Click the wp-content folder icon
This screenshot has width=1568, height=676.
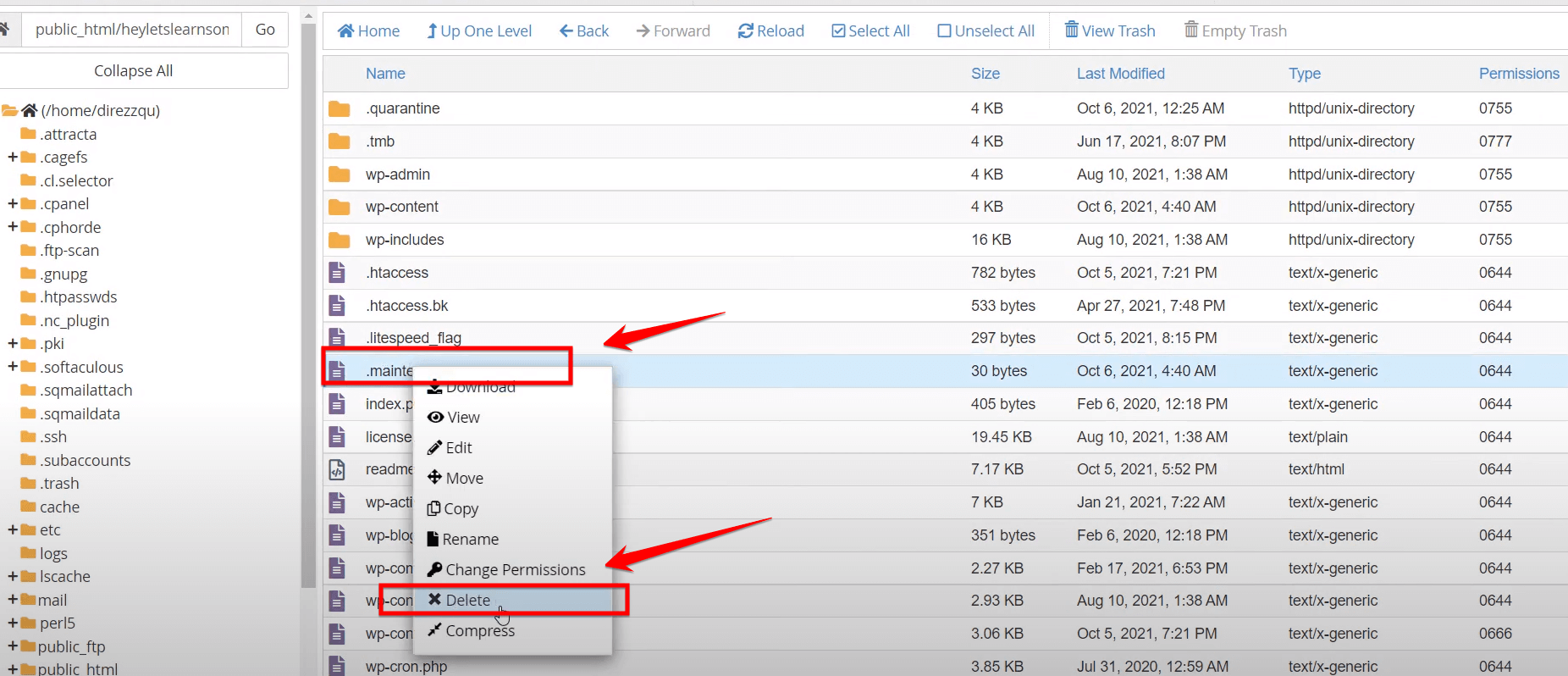click(x=340, y=207)
